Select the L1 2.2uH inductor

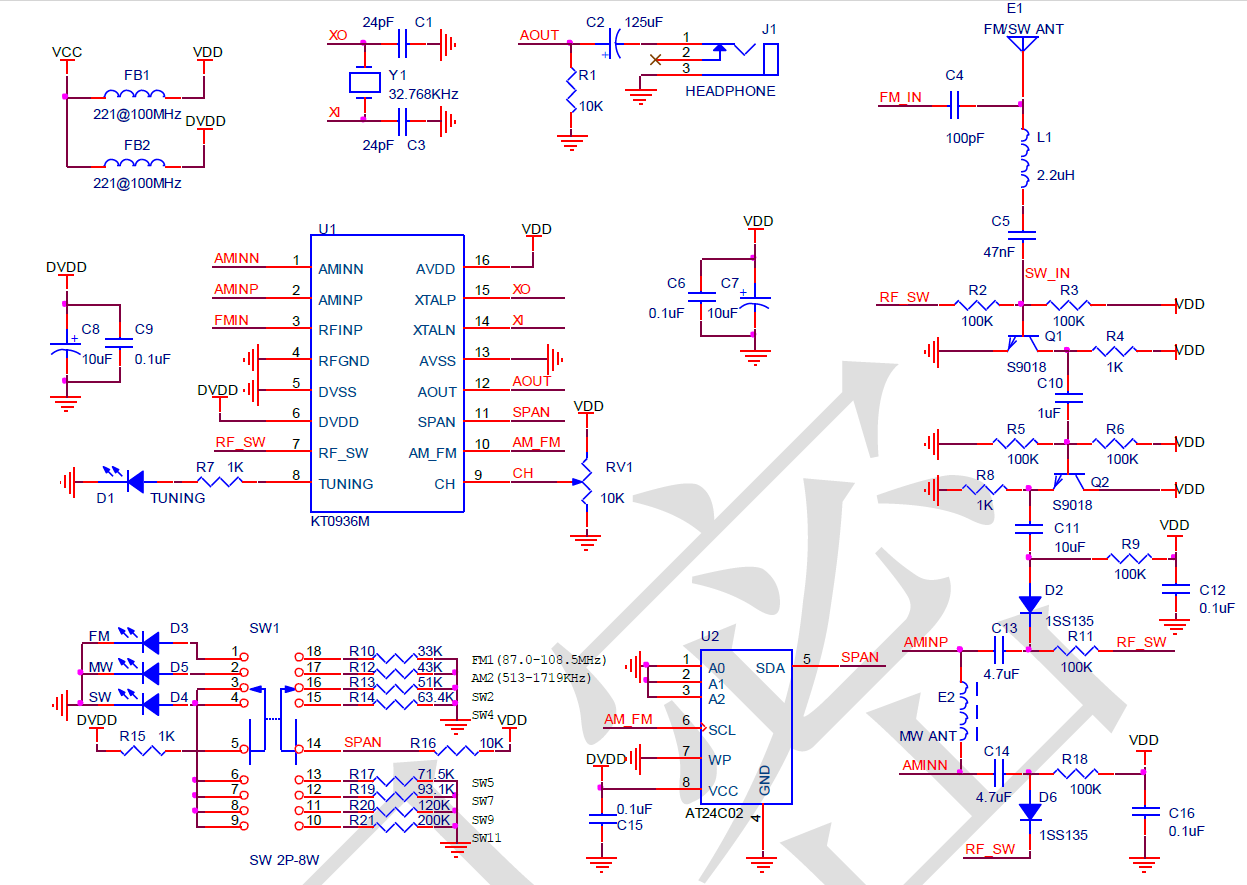click(x=1023, y=159)
